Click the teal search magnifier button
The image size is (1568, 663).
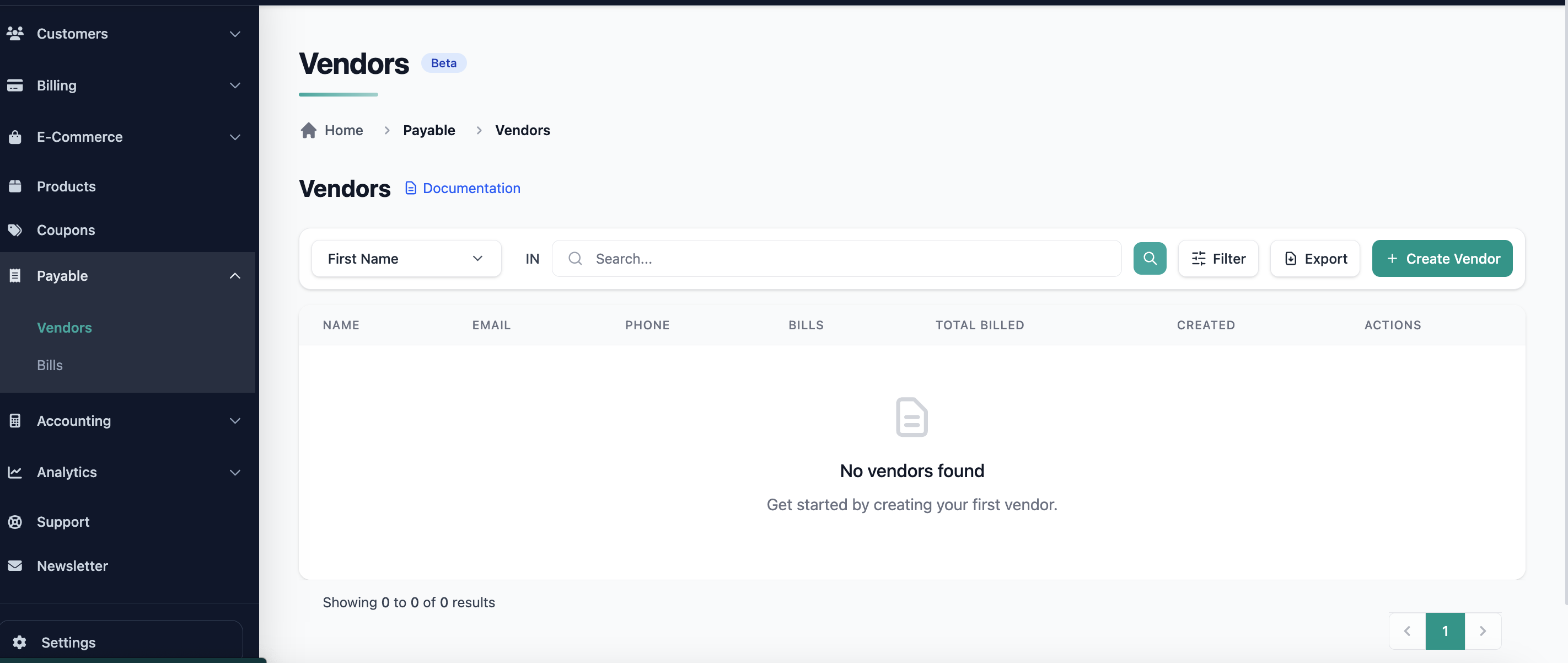(1149, 259)
